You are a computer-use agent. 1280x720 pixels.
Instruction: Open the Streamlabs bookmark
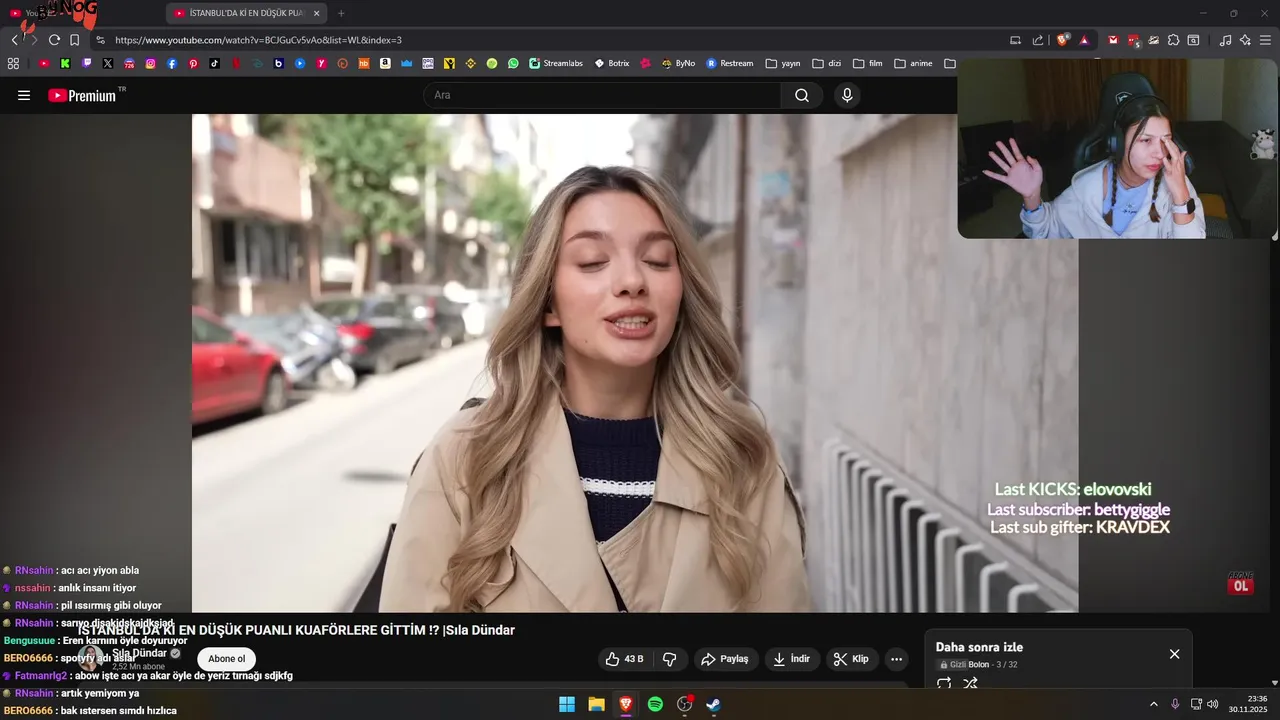pos(556,63)
